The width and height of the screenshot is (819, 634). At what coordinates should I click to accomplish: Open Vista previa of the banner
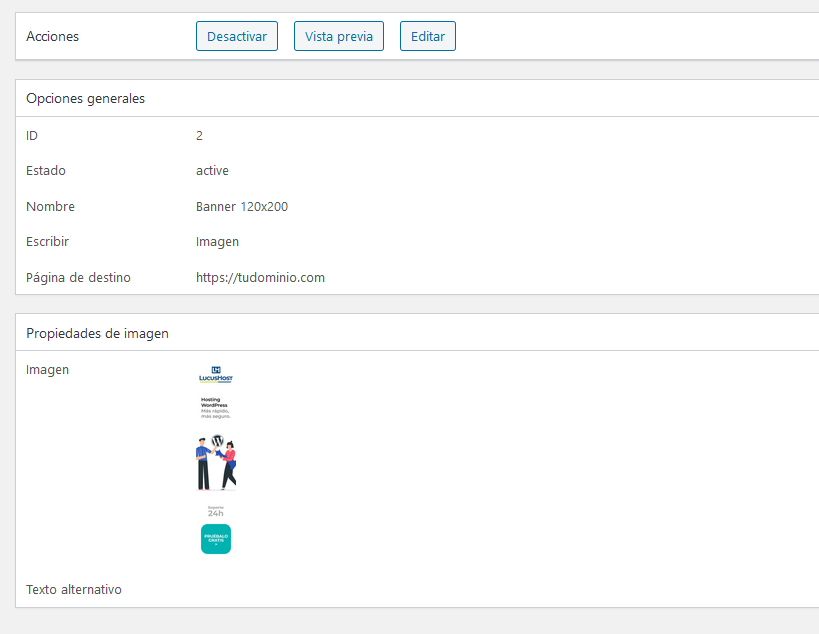338,36
